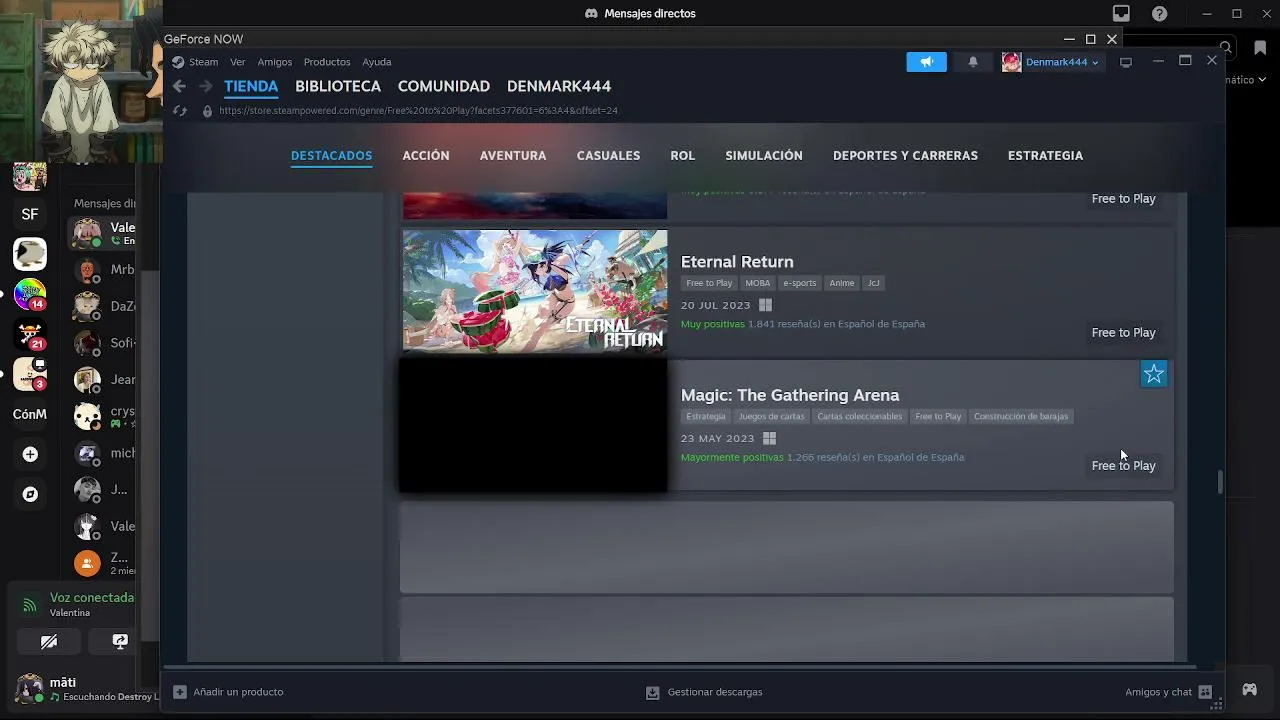Switch to the COMUNIDAD tab
The height and width of the screenshot is (720, 1280).
444,87
